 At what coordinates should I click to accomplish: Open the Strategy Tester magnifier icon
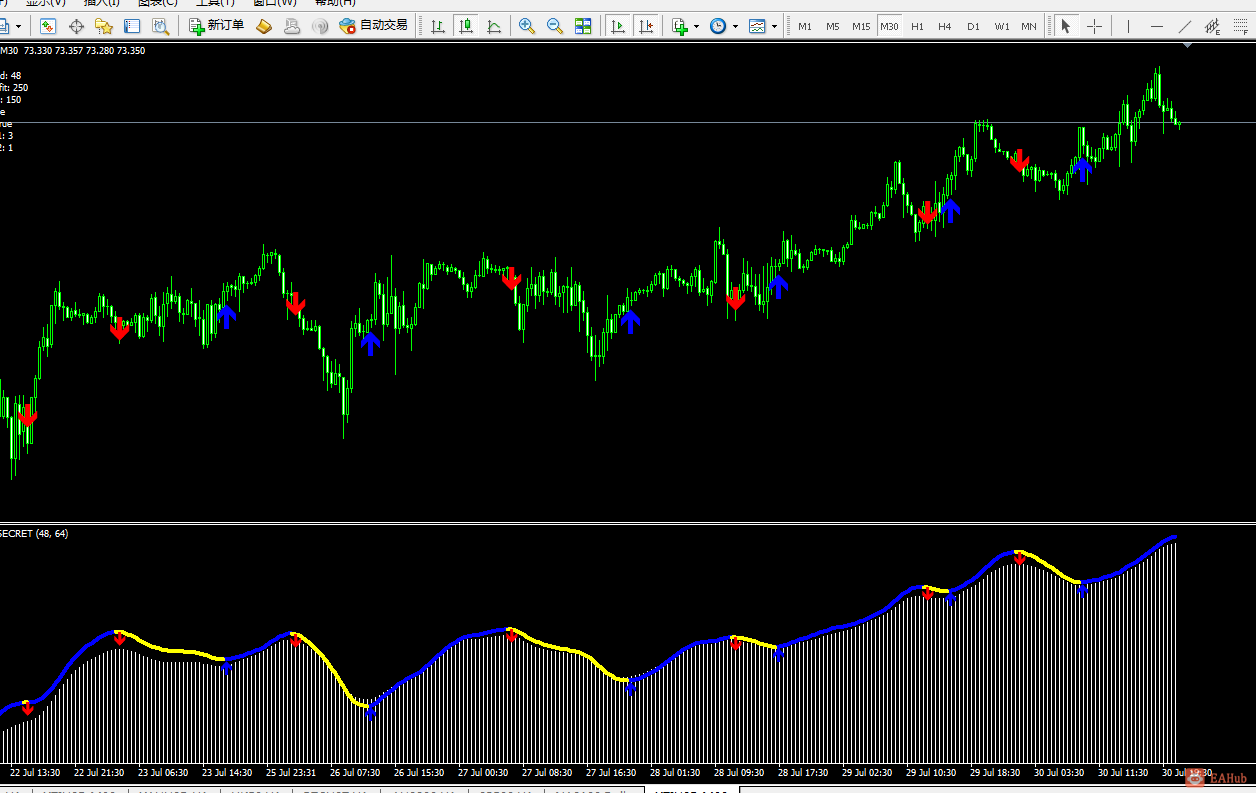point(160,26)
